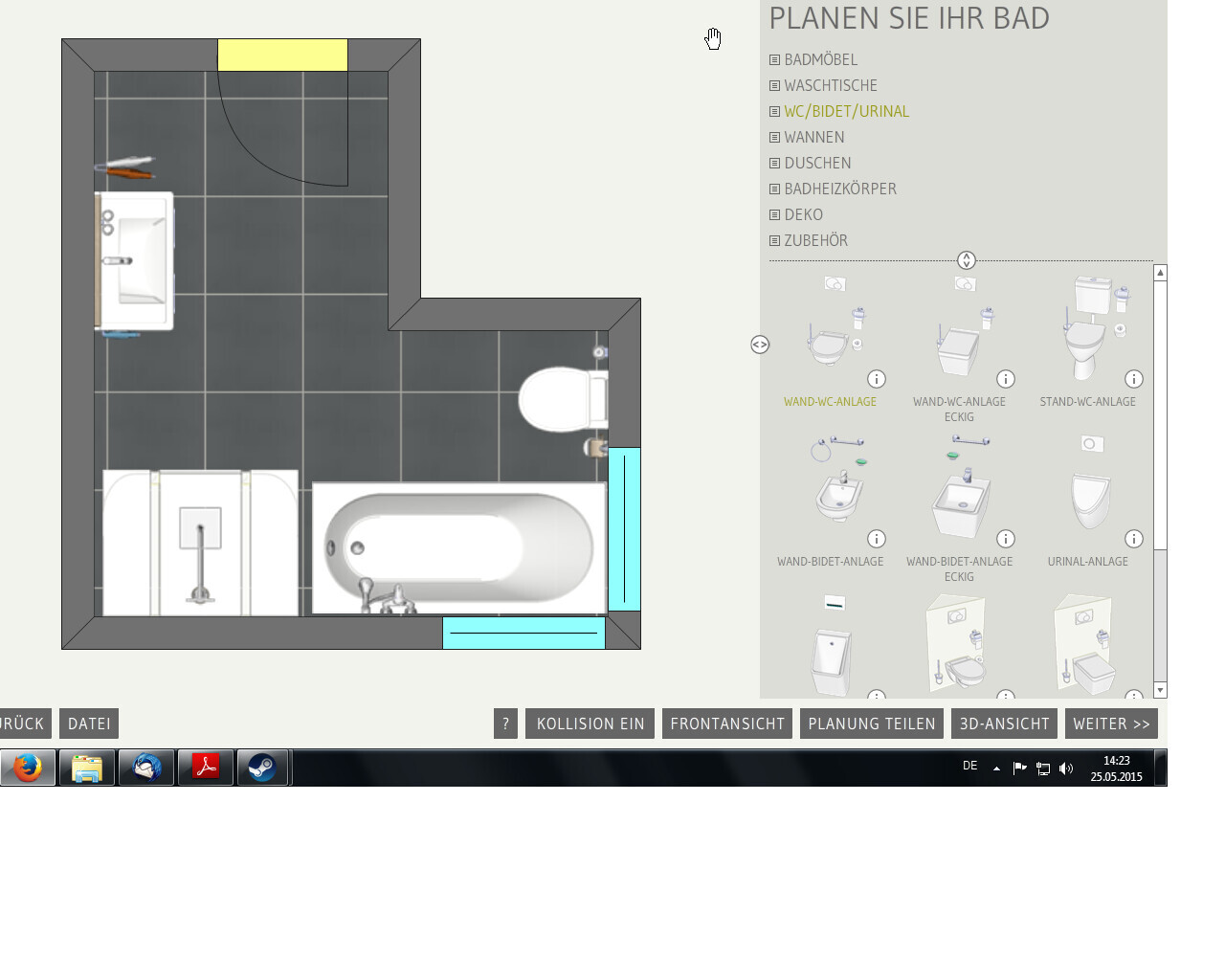Expand the Duschen category
This screenshot has width=1225, height=980.
point(817,163)
